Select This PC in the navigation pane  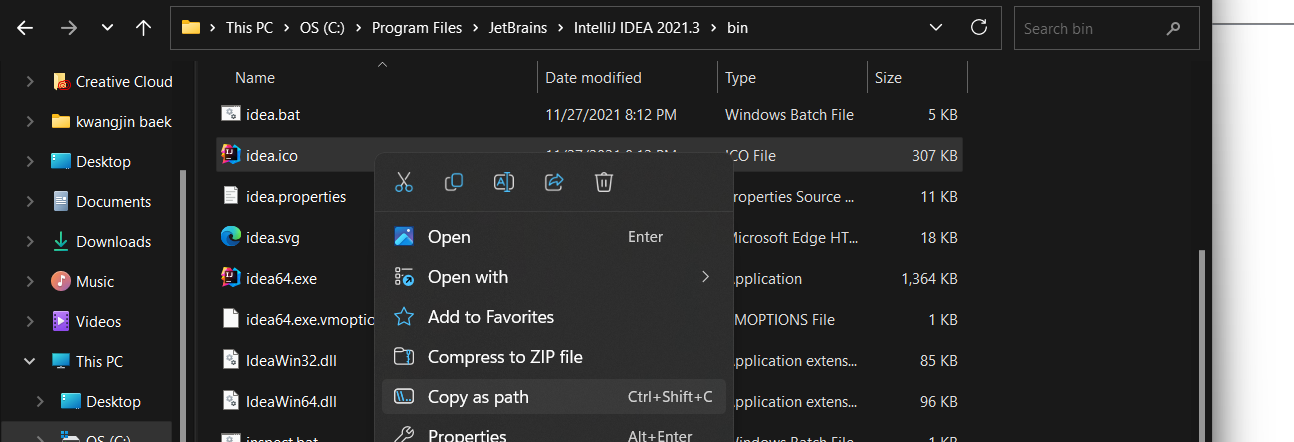point(100,362)
